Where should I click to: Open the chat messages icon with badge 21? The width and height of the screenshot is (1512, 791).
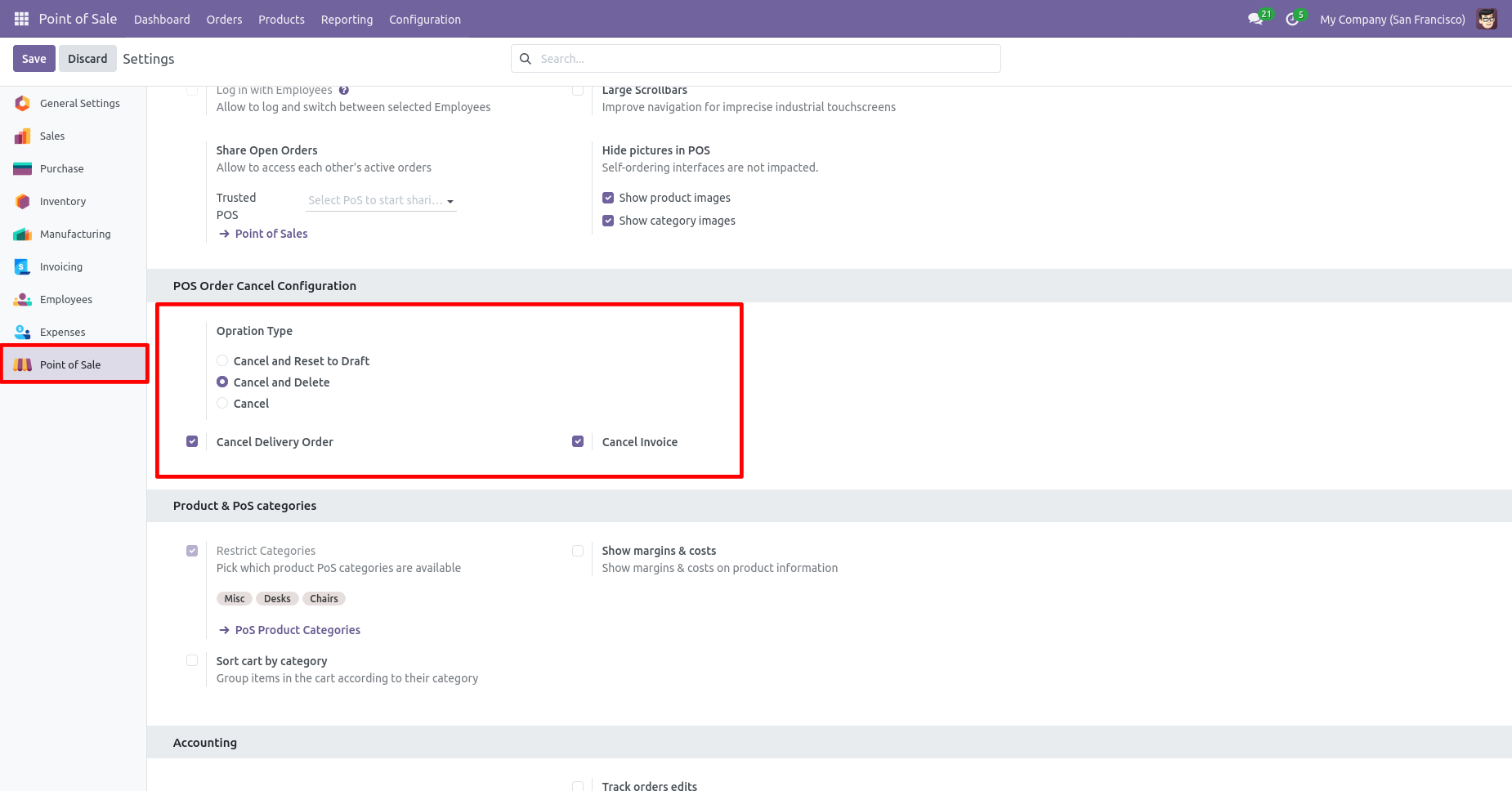[1256, 19]
